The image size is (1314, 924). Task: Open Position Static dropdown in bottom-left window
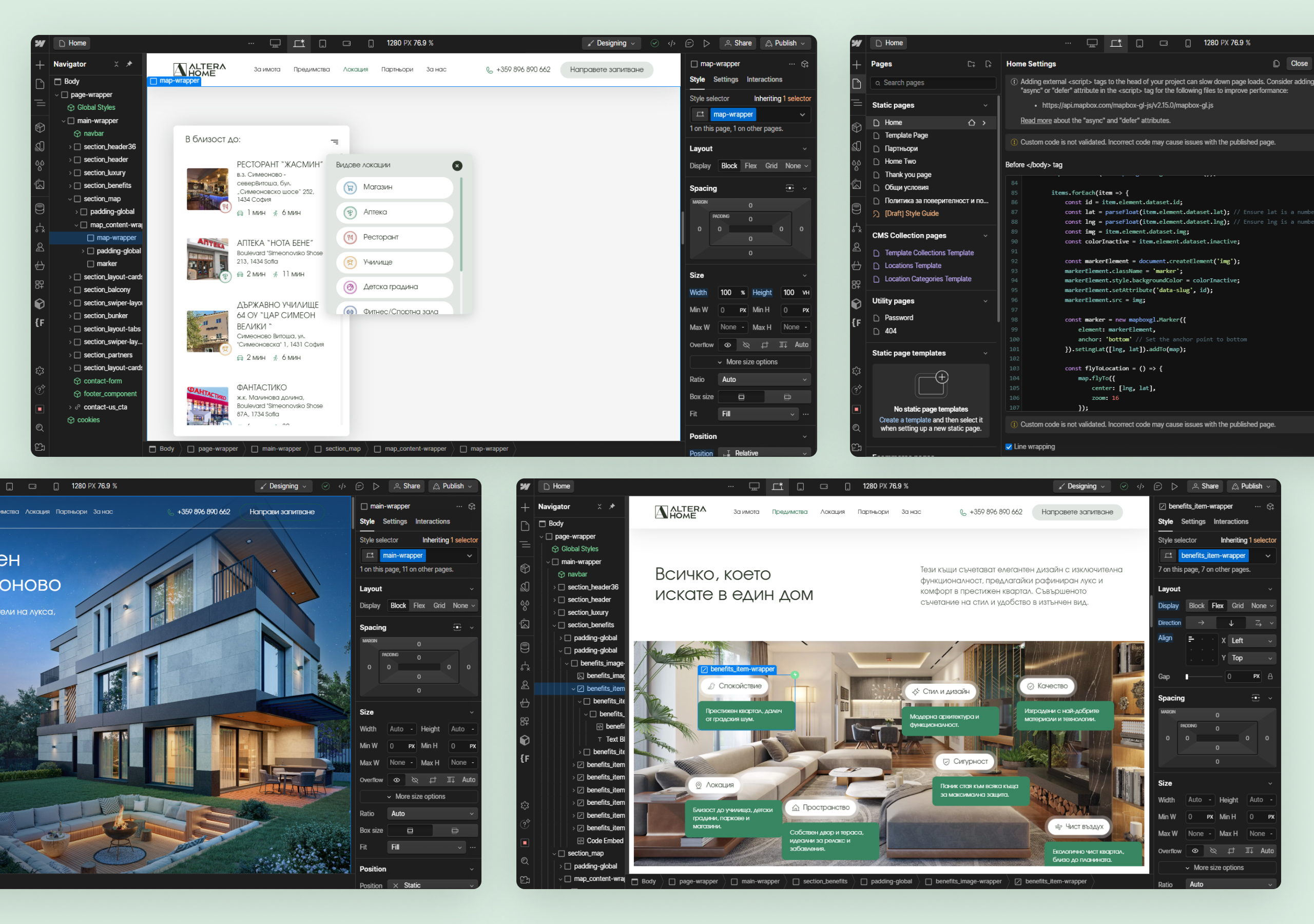click(432, 885)
